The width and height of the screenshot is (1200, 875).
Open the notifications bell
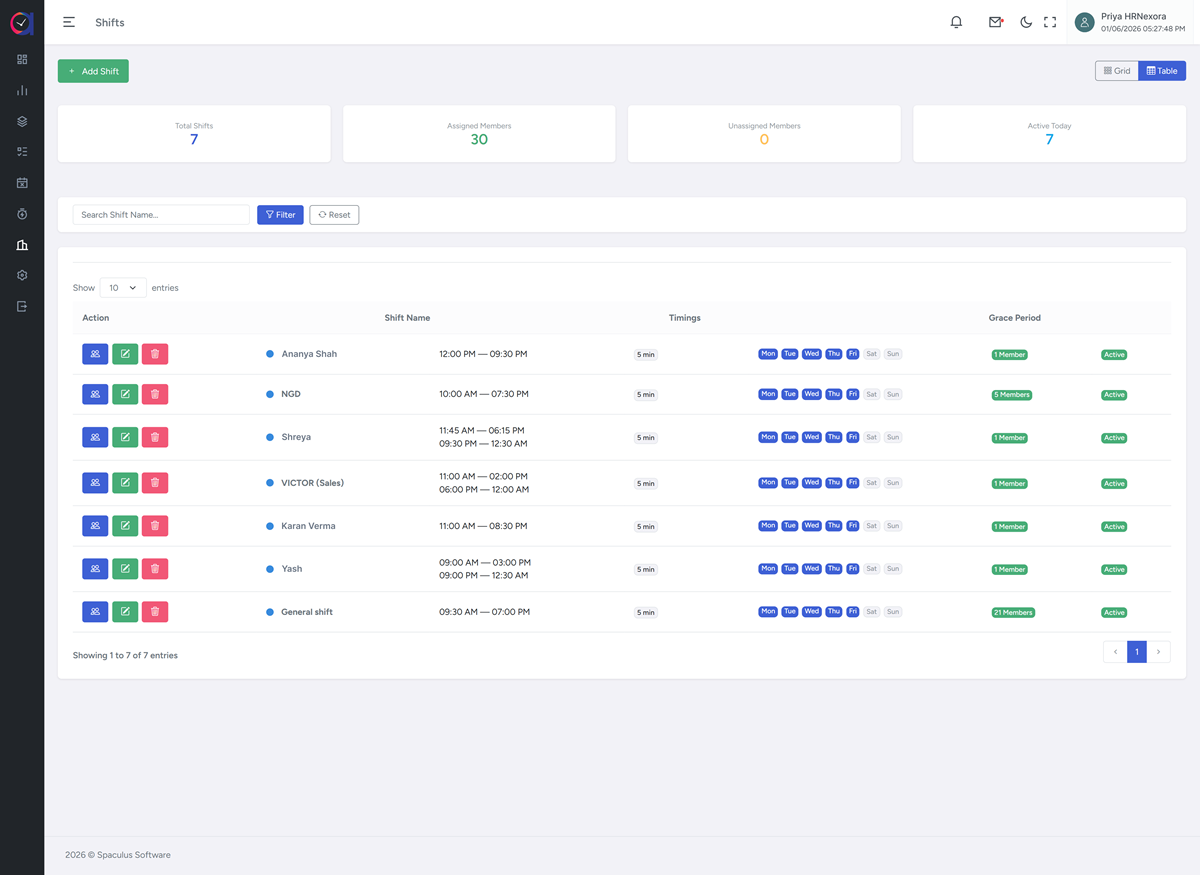[x=956, y=22]
